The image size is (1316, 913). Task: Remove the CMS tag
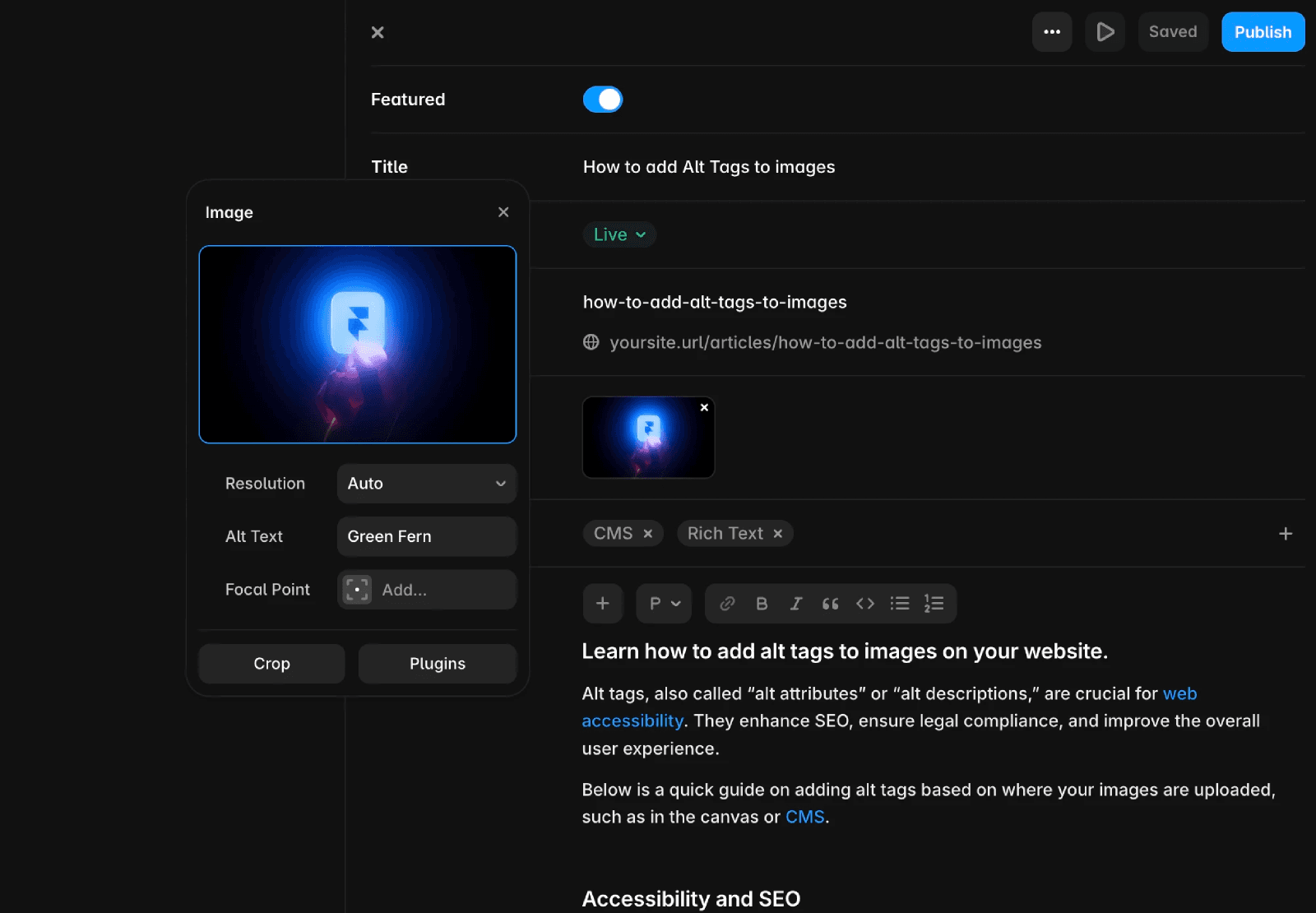point(648,534)
